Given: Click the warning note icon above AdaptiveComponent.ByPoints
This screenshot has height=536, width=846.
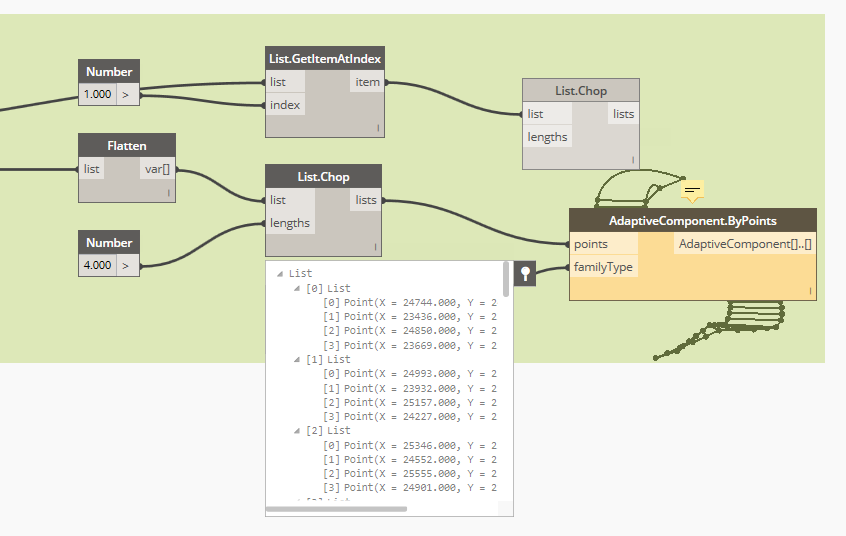Looking at the screenshot, I should click(692, 189).
